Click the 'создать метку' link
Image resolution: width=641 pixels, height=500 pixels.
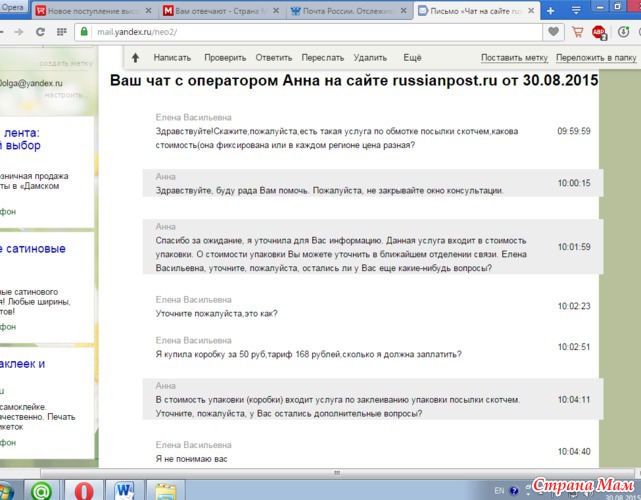(x=66, y=63)
